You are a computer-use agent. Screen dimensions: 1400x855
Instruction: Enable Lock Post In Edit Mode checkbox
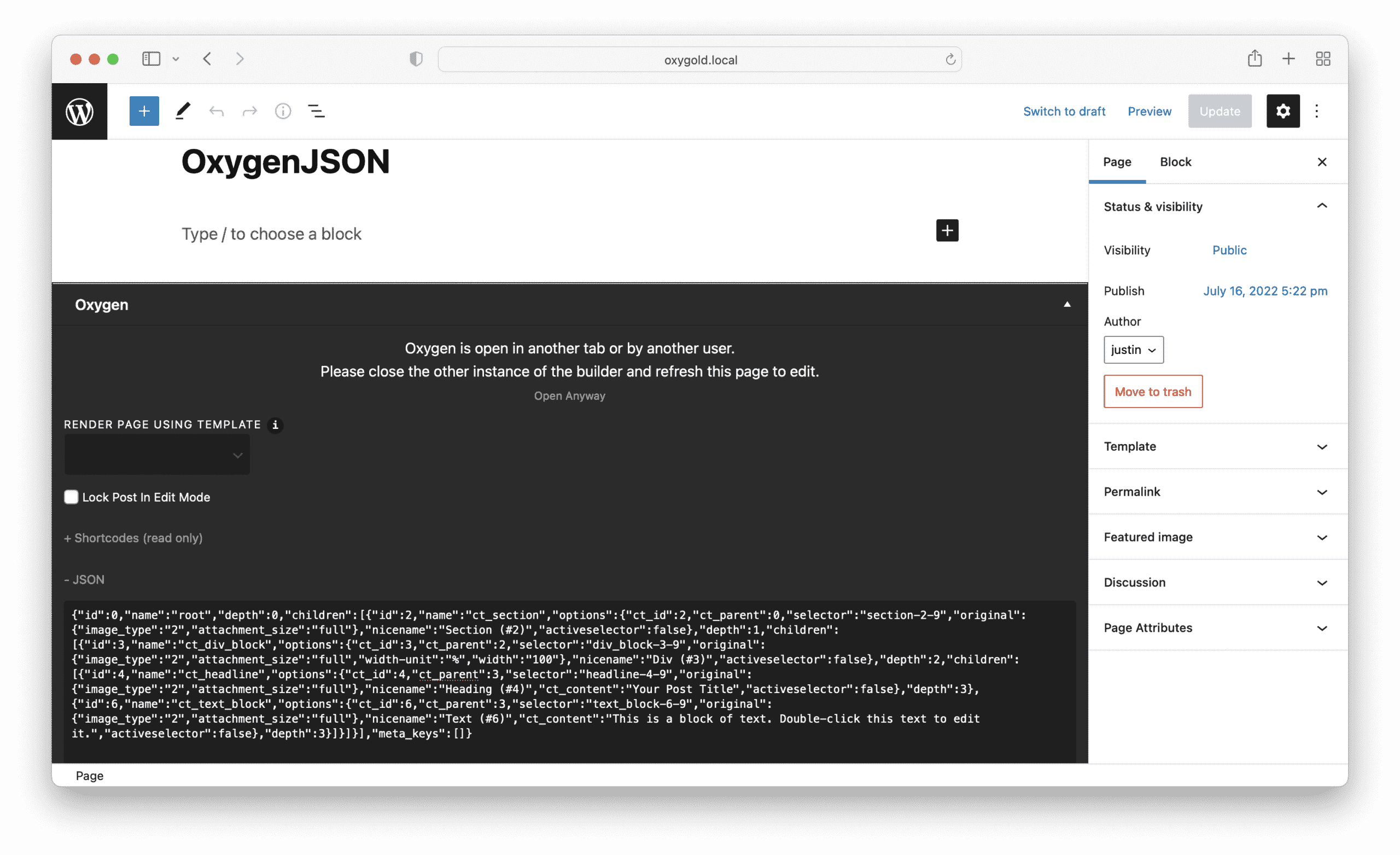pyautogui.click(x=71, y=497)
